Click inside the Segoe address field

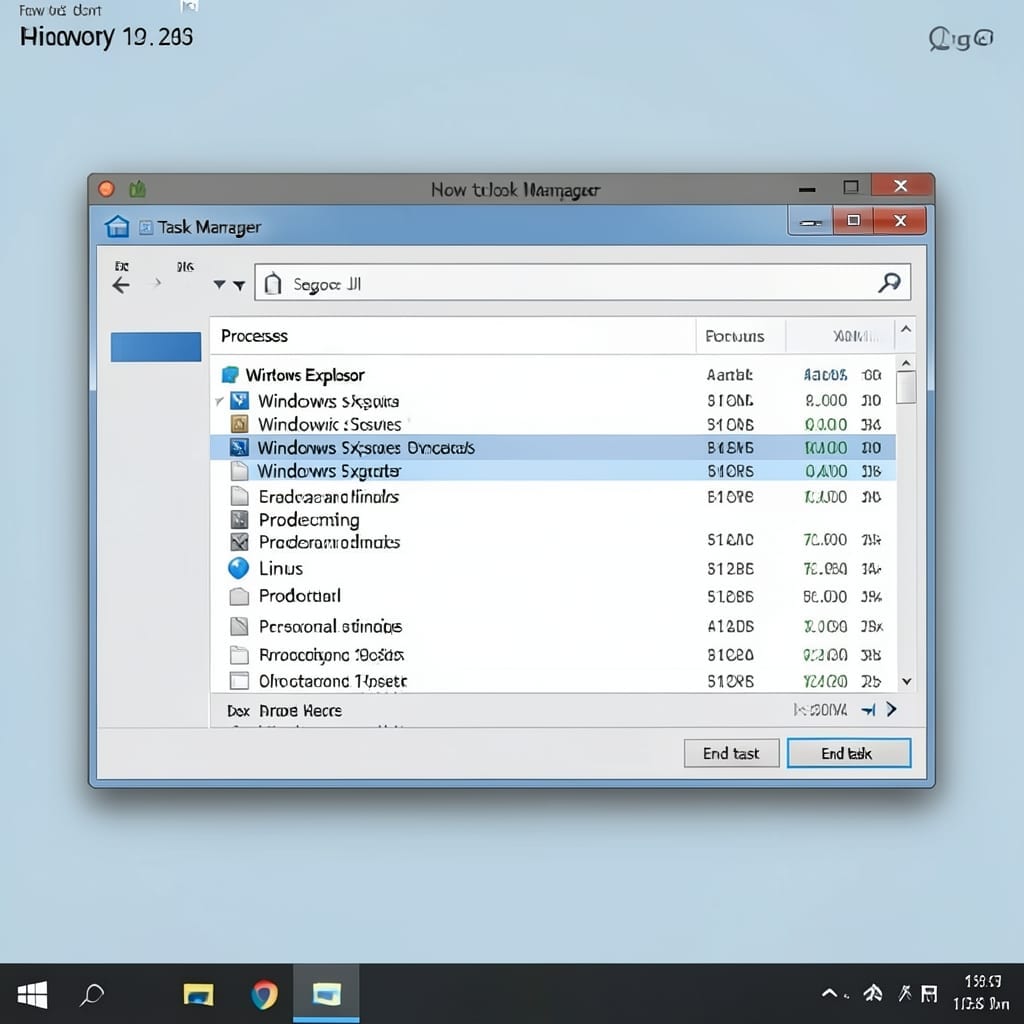click(x=583, y=283)
